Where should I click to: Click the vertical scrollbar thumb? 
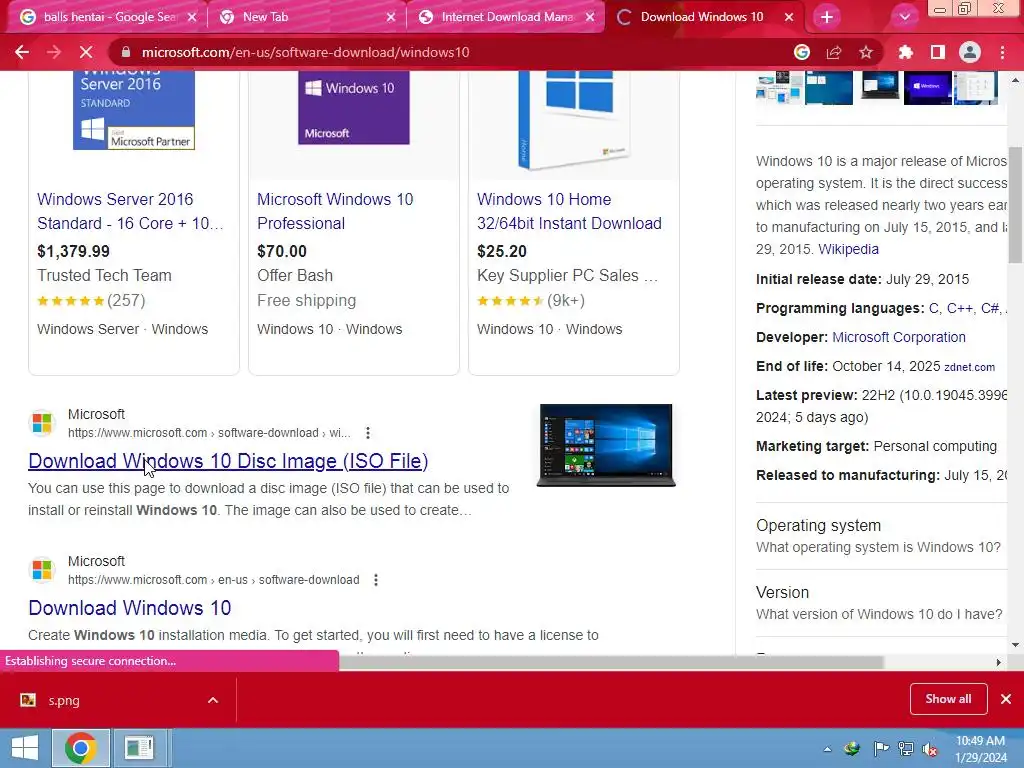pos(1015,204)
